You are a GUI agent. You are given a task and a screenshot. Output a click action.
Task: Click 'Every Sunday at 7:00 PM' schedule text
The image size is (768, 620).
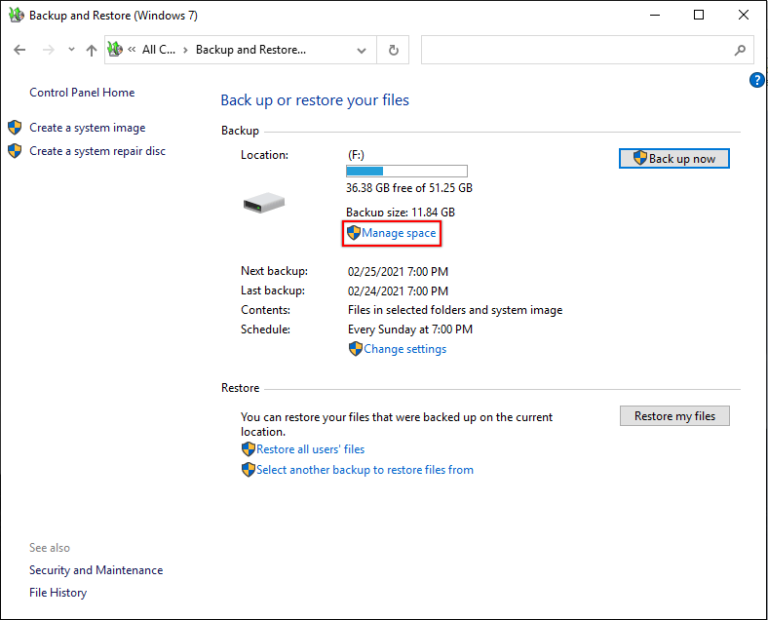point(410,330)
